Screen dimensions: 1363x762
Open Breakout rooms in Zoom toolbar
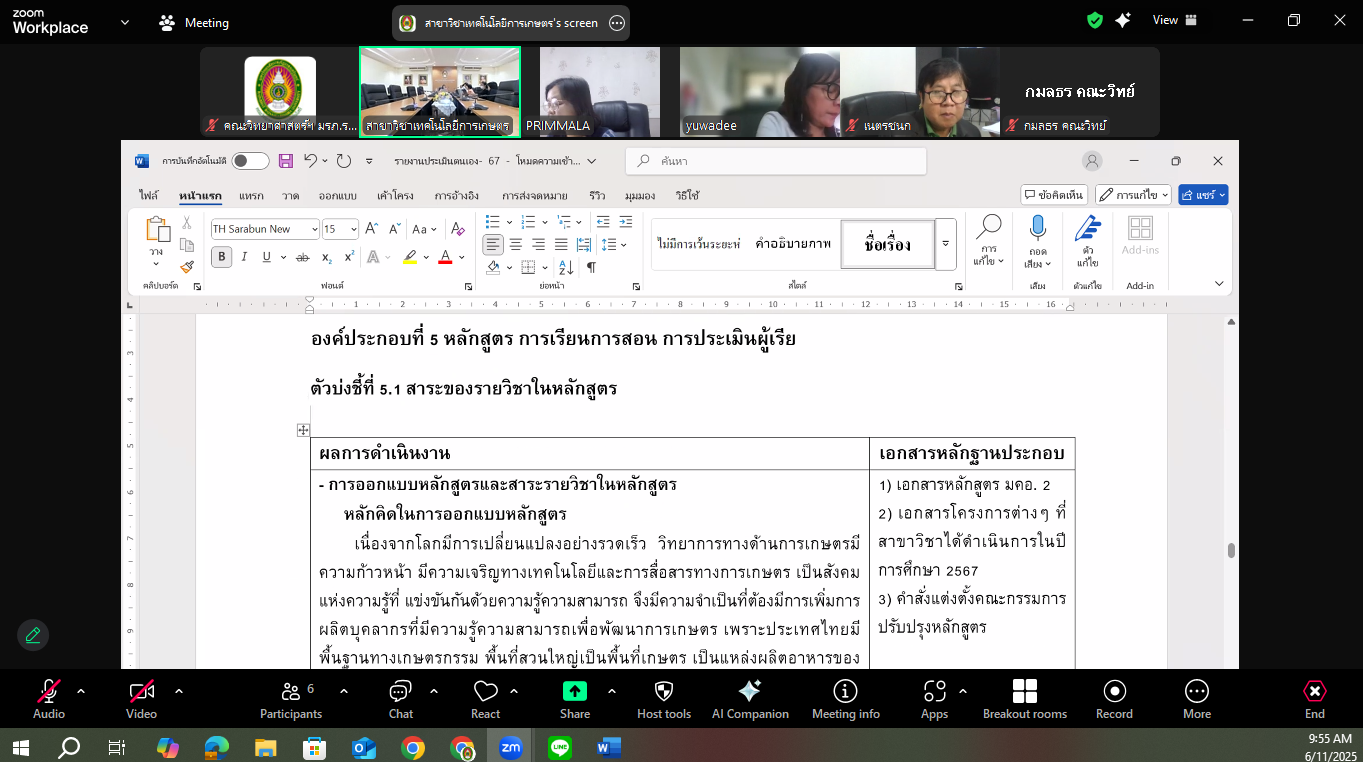1024,692
